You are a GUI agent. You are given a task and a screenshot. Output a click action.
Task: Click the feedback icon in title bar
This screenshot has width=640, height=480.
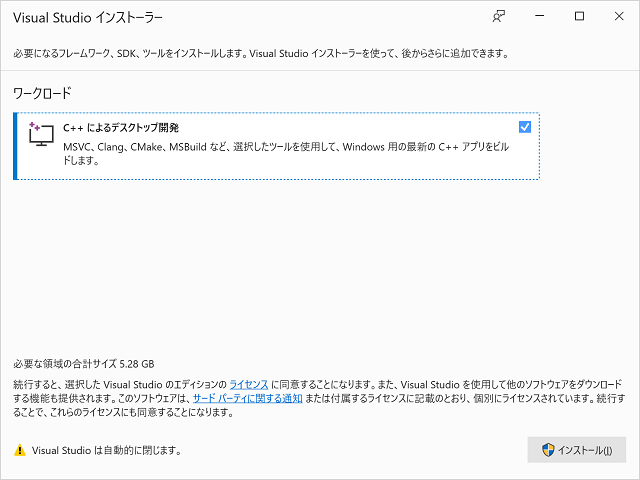tap(498, 16)
